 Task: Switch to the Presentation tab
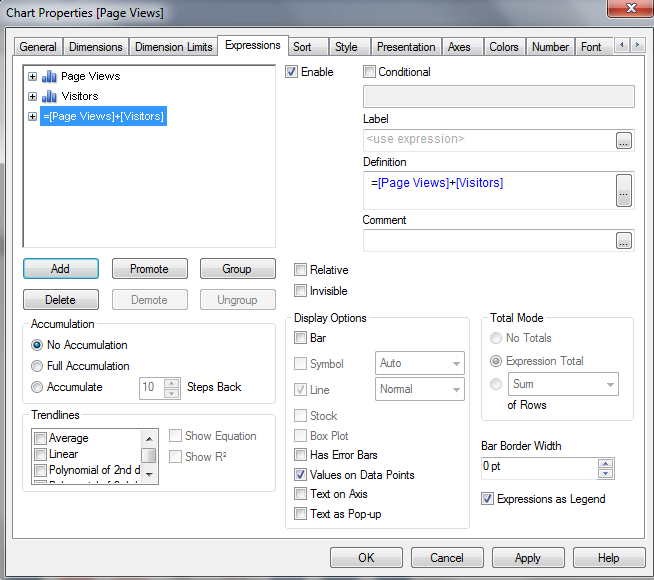[x=406, y=47]
